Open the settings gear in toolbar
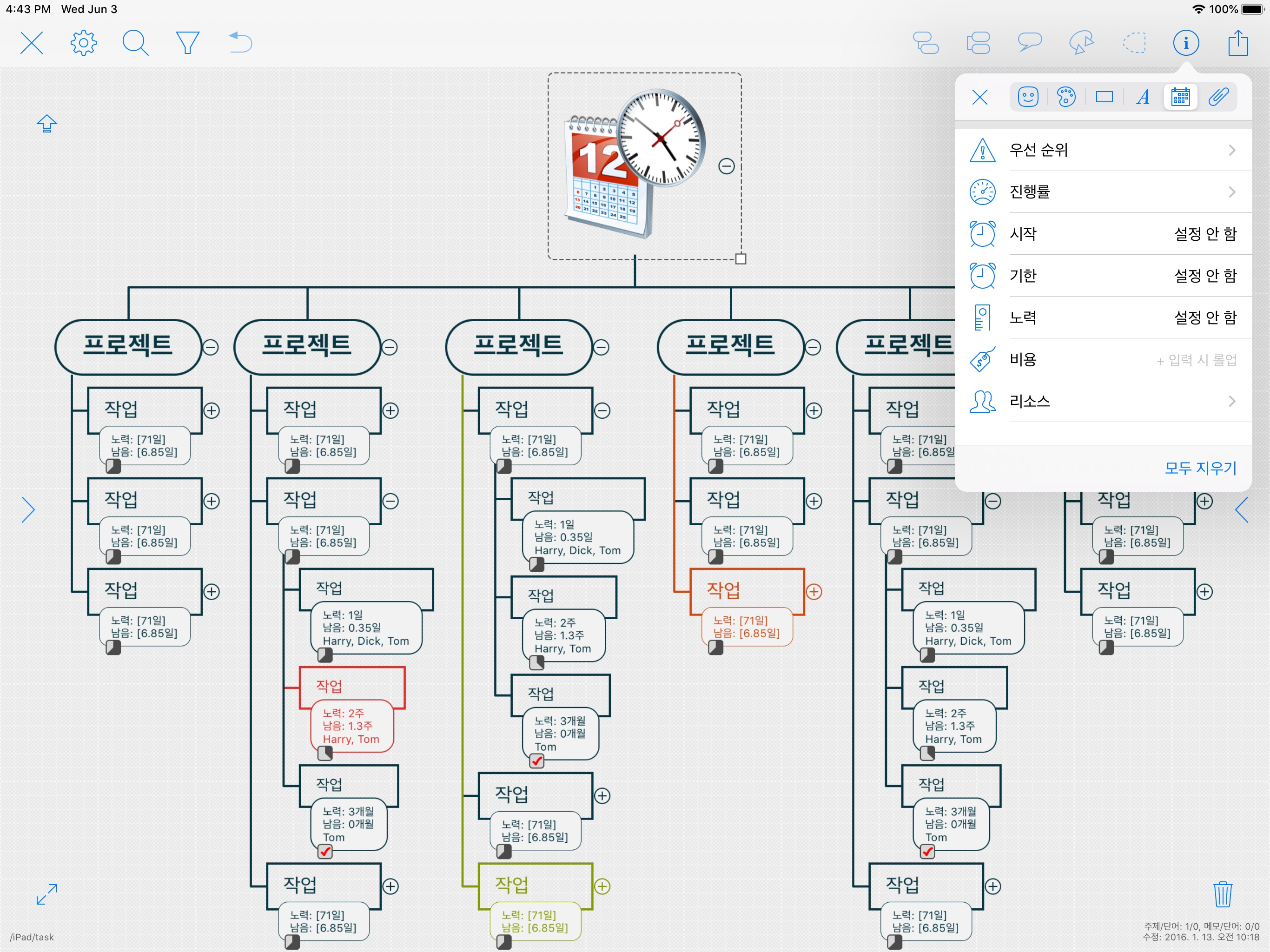 (x=84, y=43)
